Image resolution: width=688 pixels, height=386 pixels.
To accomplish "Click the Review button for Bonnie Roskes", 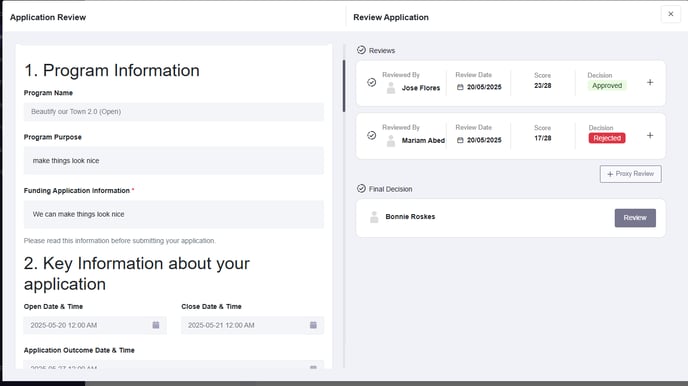I will [x=635, y=218].
